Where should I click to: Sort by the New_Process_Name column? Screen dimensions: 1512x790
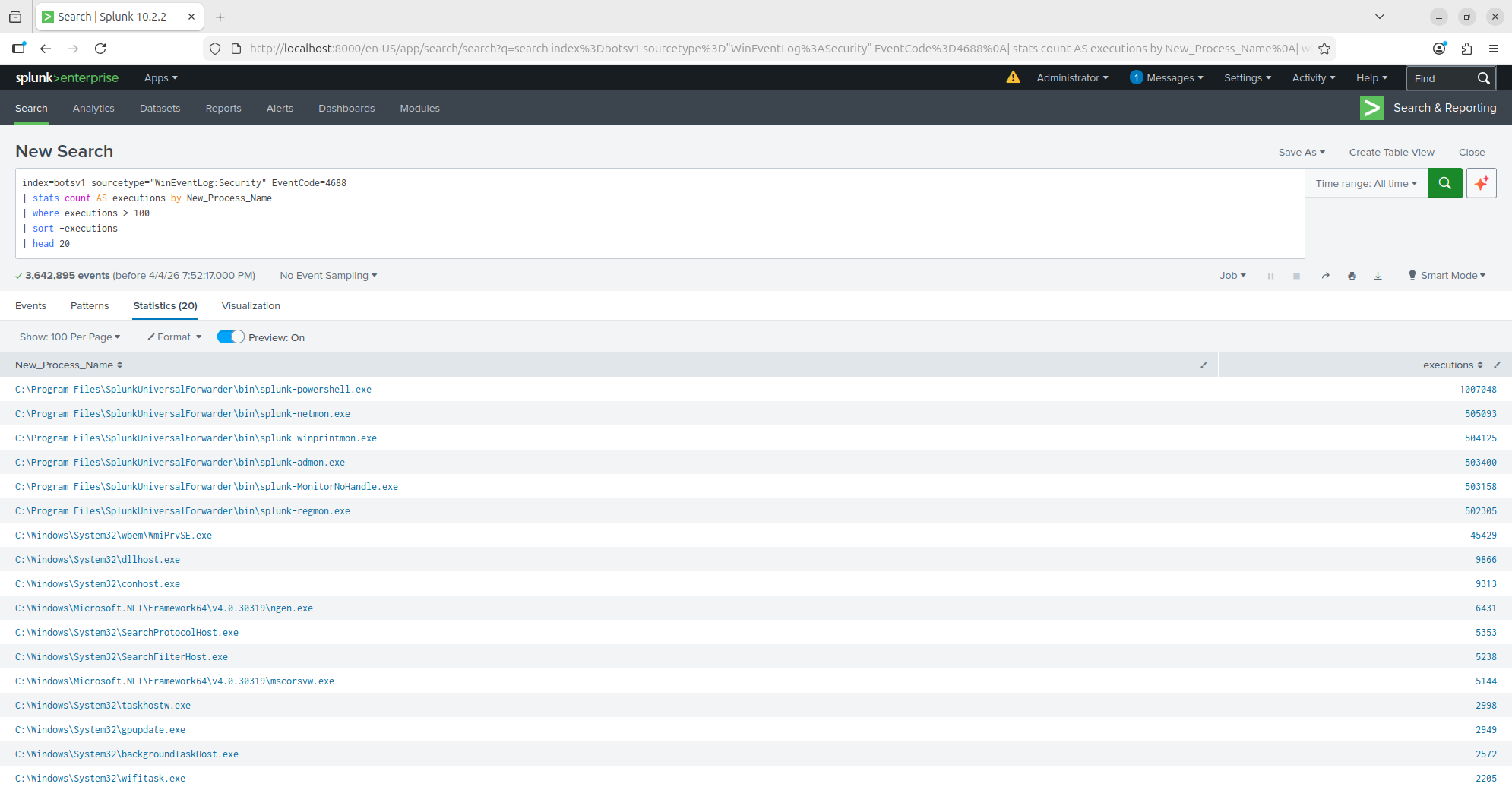(x=68, y=365)
